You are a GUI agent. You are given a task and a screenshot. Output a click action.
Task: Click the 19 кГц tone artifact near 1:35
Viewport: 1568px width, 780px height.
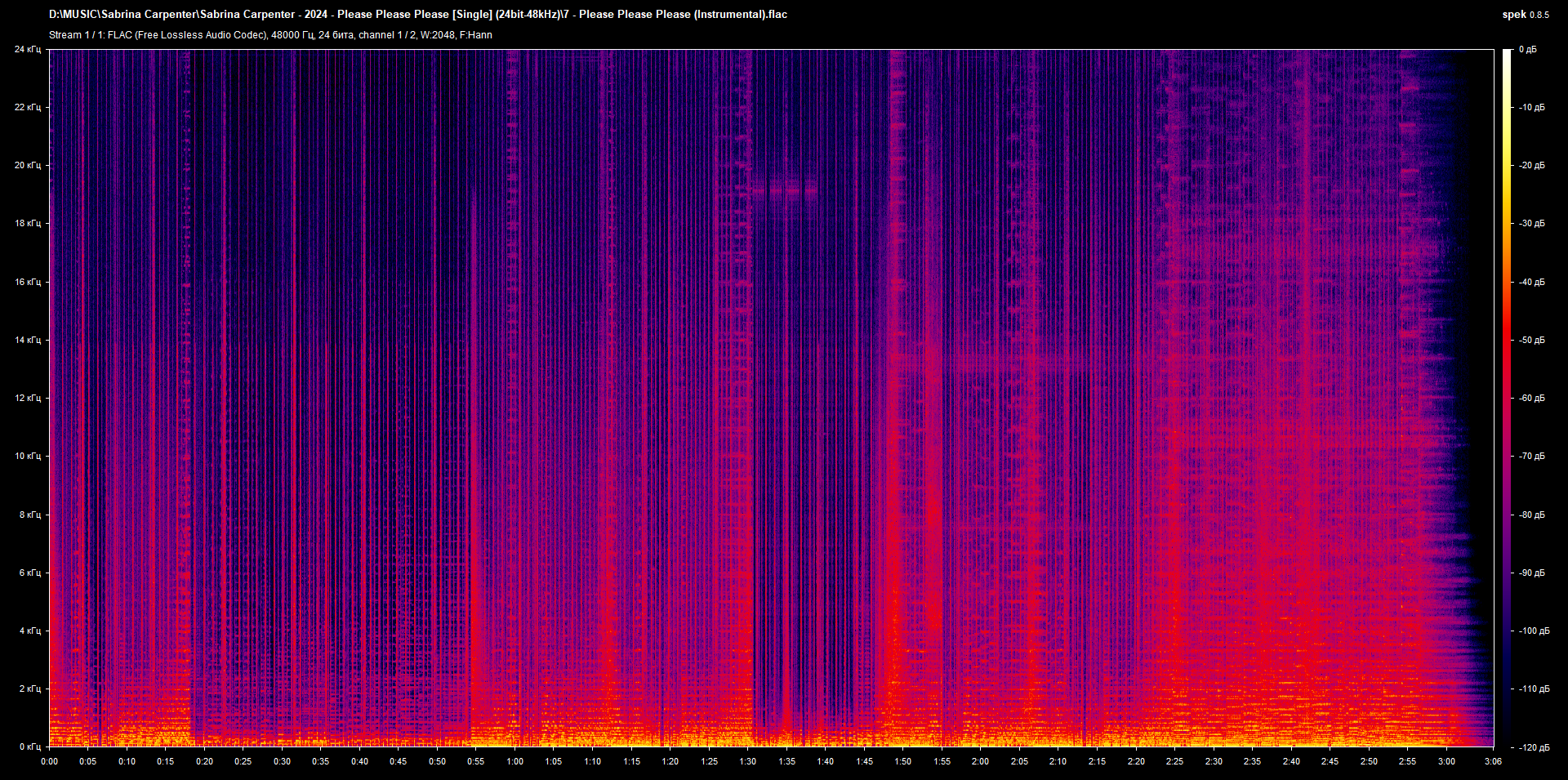tap(784, 189)
